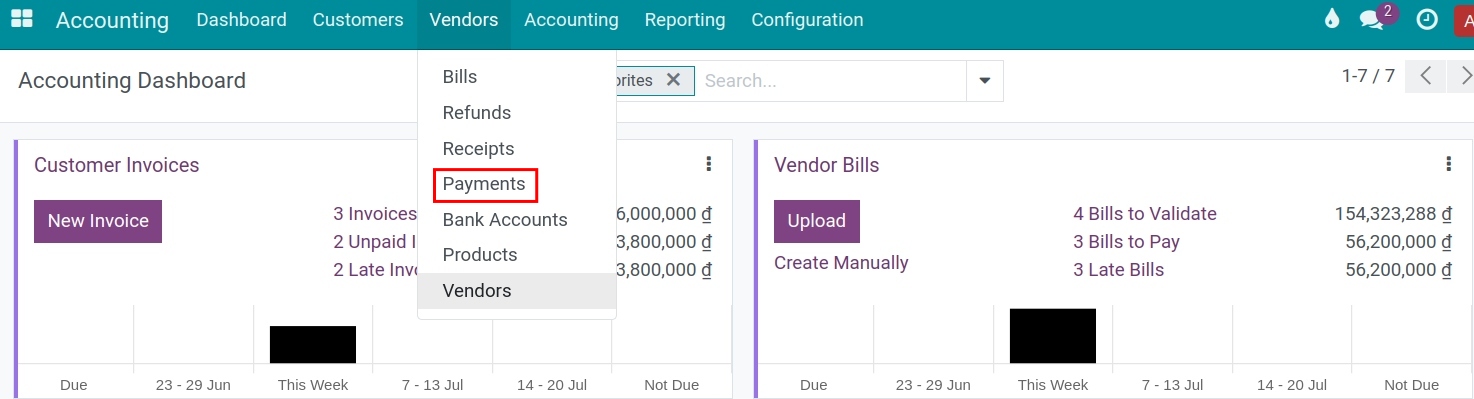The width and height of the screenshot is (1474, 399).
Task: Click the 154,323,288 ₫ amount
Action: pos(1393,214)
